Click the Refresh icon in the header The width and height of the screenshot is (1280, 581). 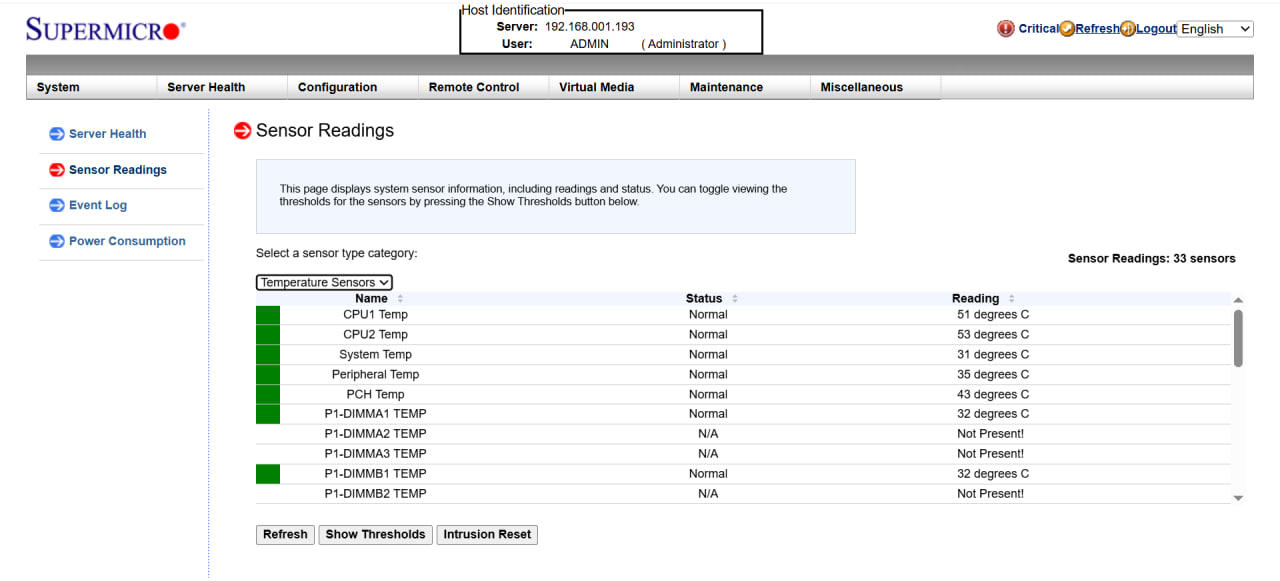click(x=1067, y=29)
